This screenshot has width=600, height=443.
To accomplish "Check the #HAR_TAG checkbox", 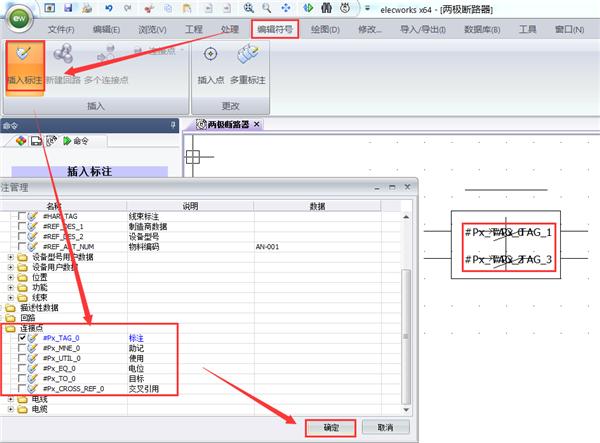I will coord(22,216).
